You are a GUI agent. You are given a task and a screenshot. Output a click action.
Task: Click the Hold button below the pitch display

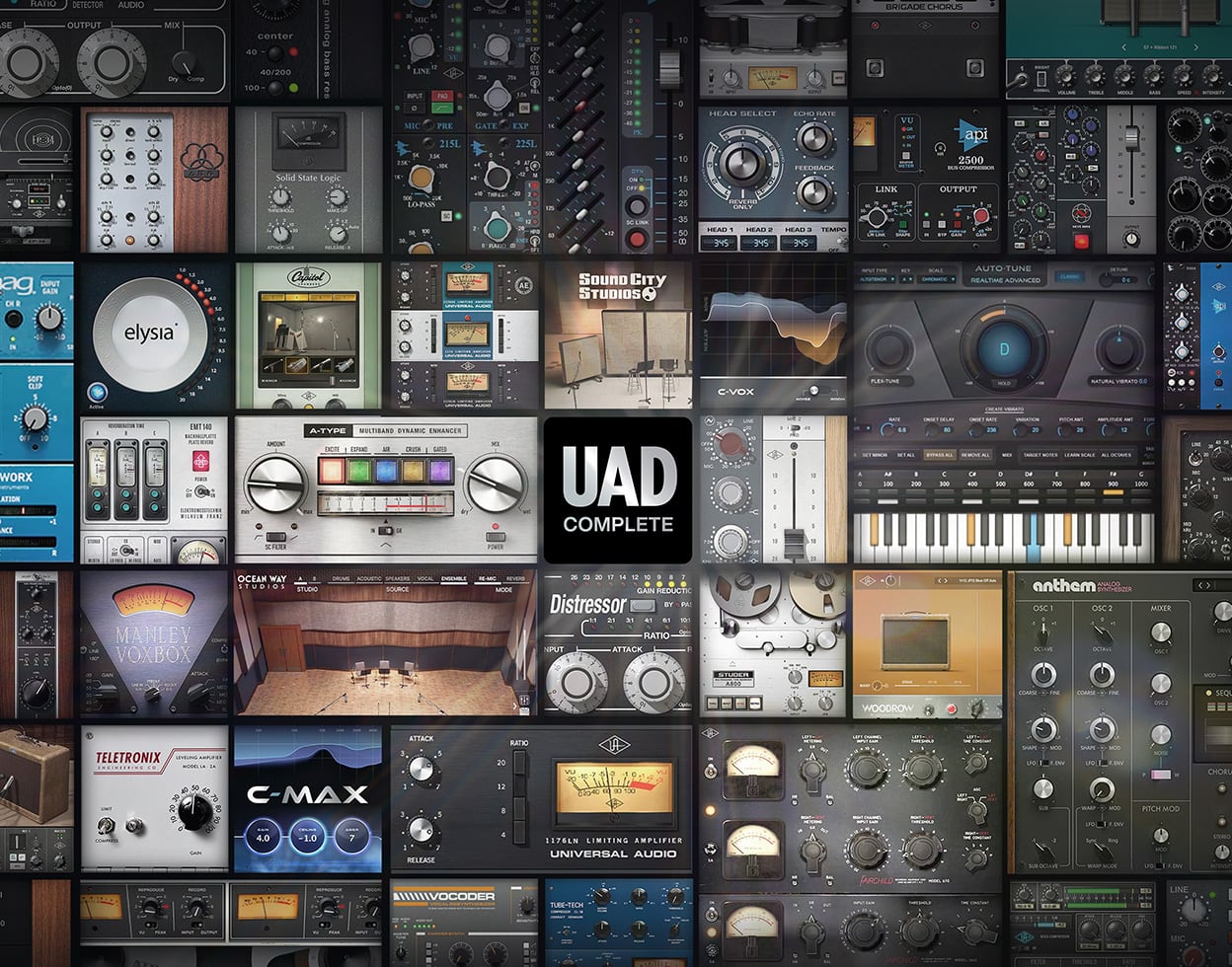pyautogui.click(x=1004, y=383)
